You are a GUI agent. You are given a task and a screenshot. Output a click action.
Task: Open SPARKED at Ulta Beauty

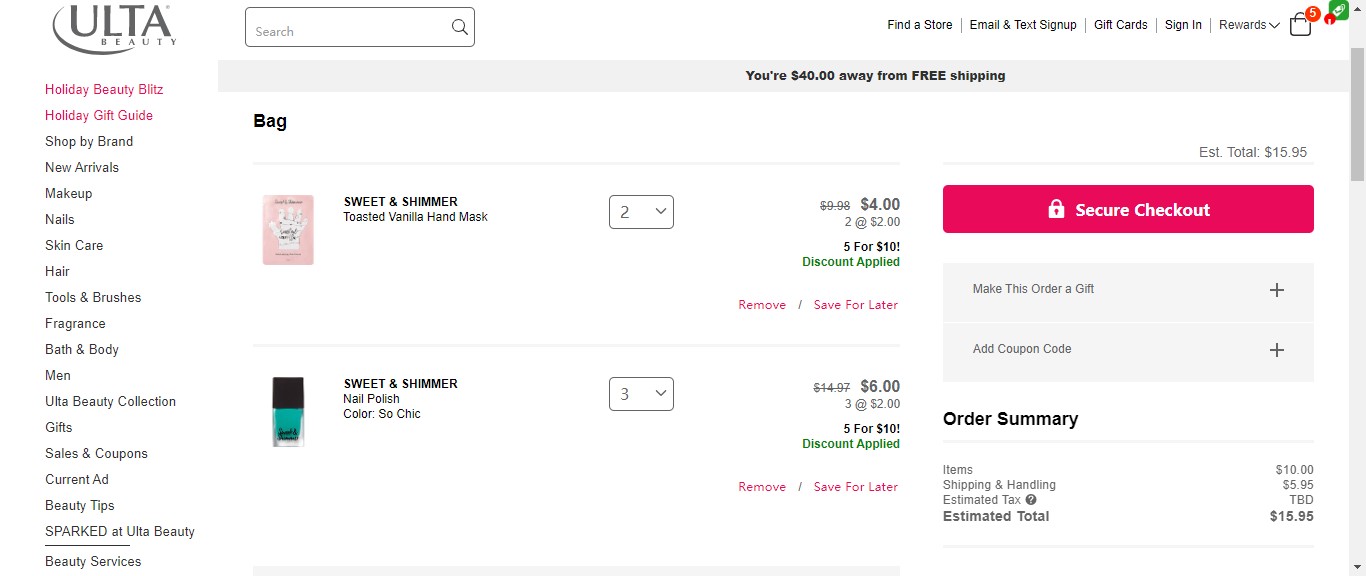click(120, 531)
